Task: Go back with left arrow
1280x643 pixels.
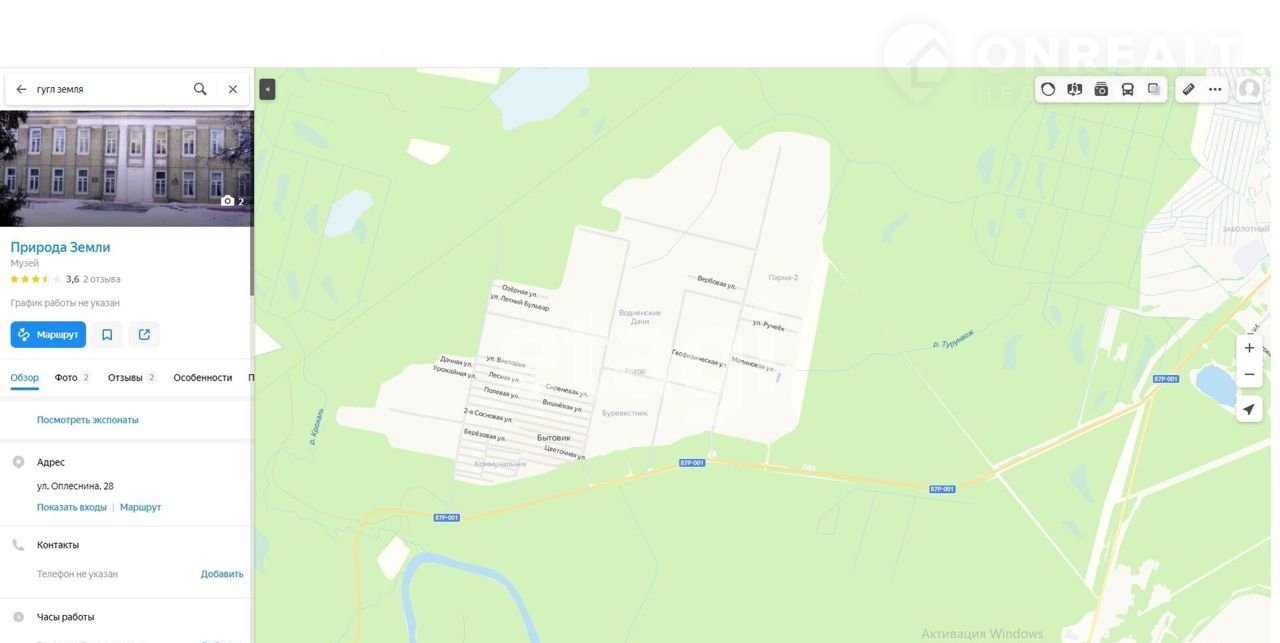Action: click(x=21, y=89)
